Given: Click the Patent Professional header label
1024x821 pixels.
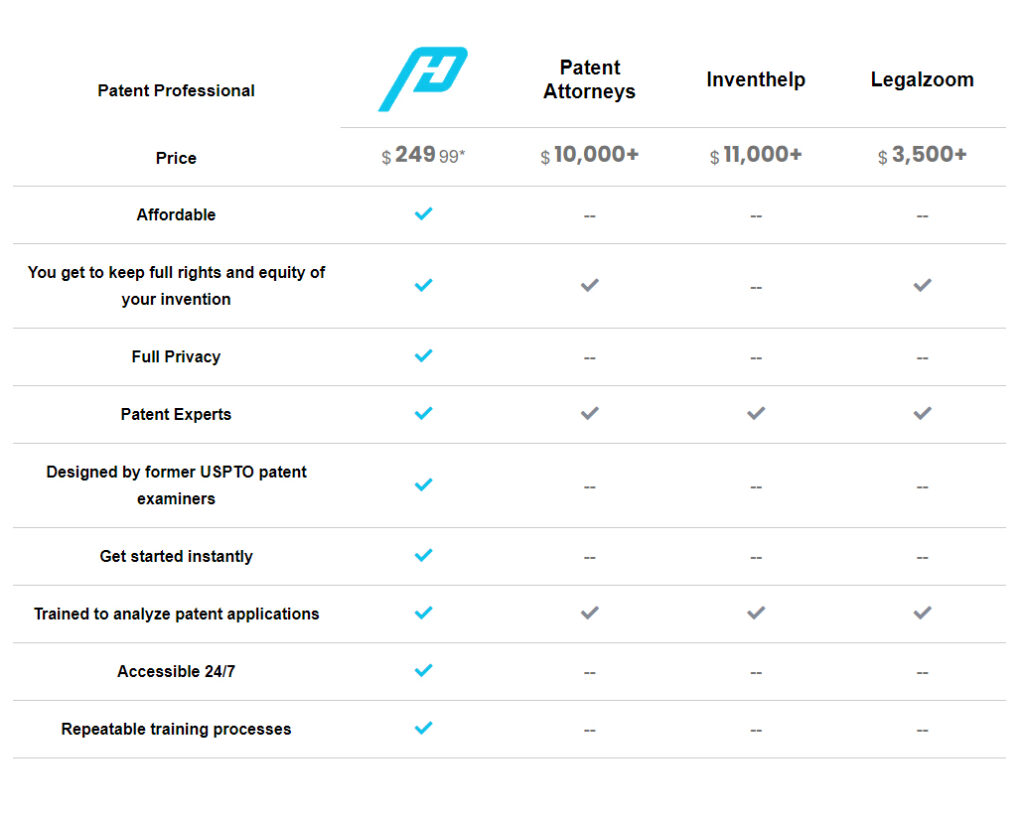Looking at the screenshot, I should point(176,90).
